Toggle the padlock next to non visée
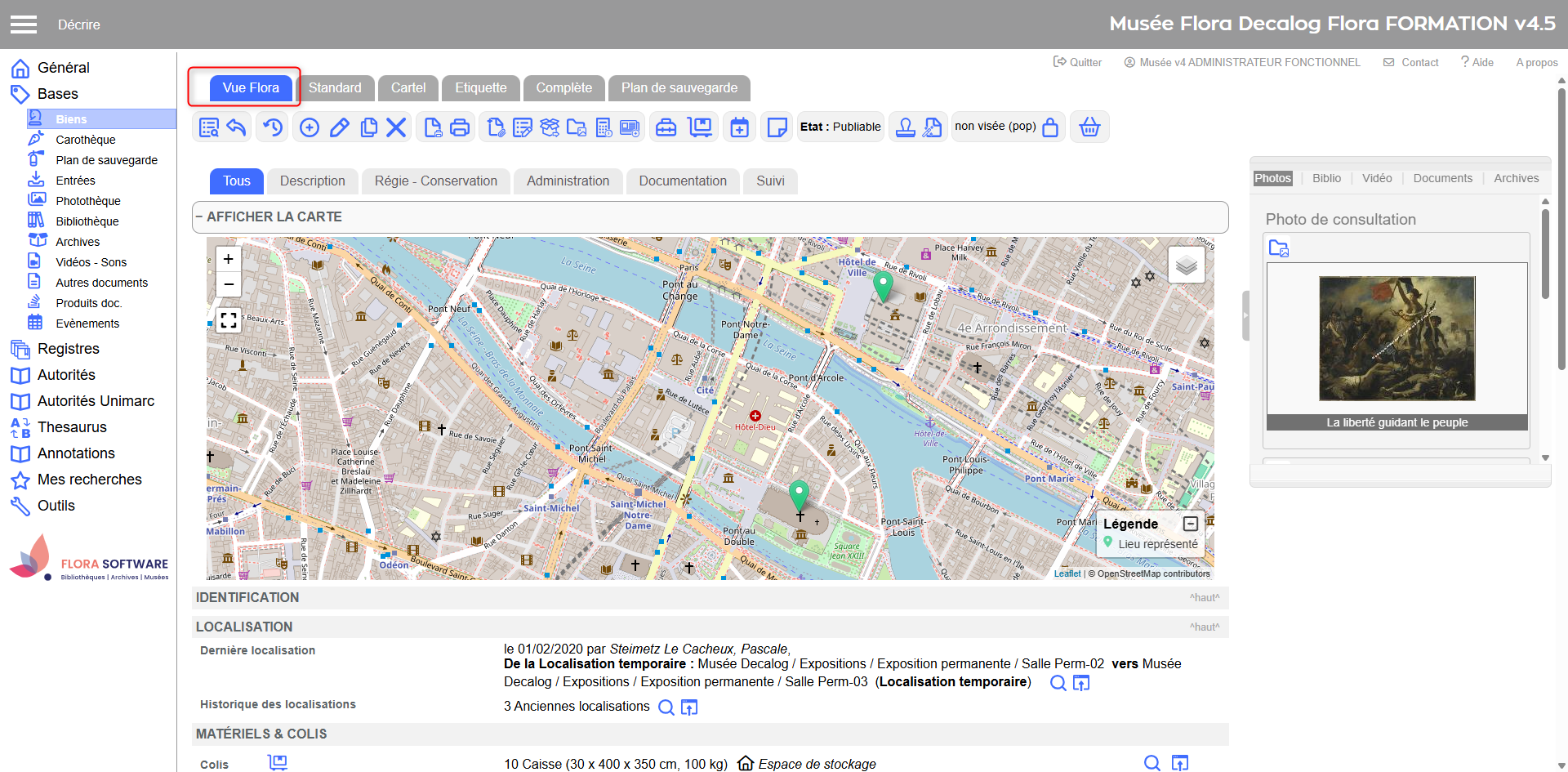Screen dimensions: 1568x772 [1050, 127]
